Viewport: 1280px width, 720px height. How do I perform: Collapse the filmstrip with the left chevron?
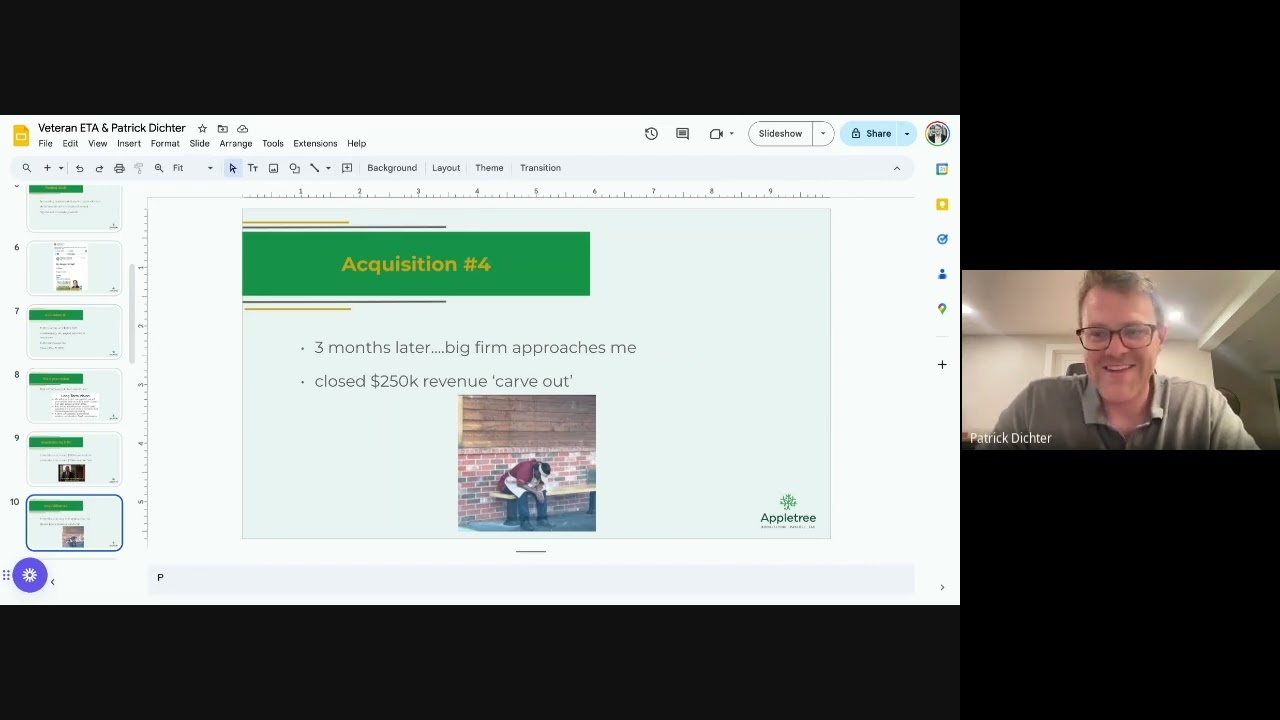pos(52,582)
